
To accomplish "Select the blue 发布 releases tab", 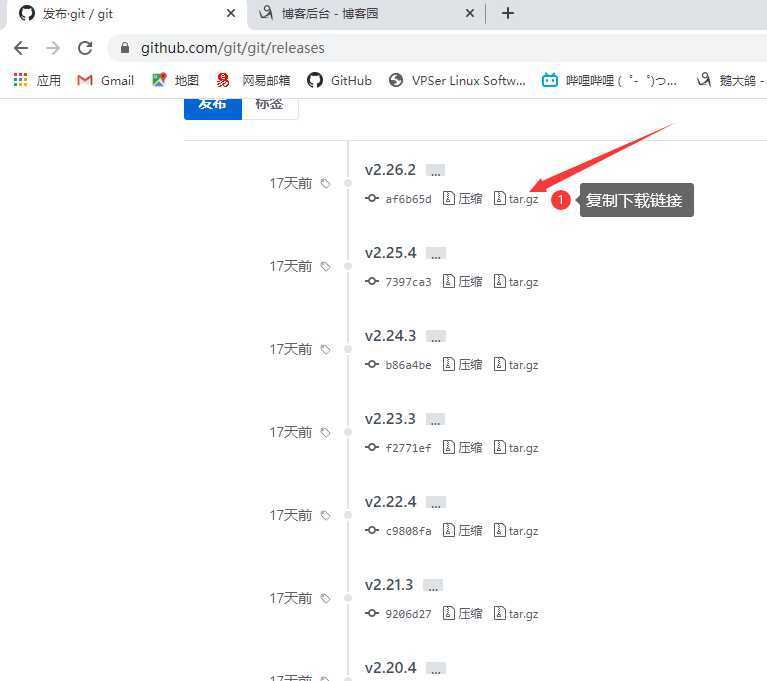I will point(213,108).
